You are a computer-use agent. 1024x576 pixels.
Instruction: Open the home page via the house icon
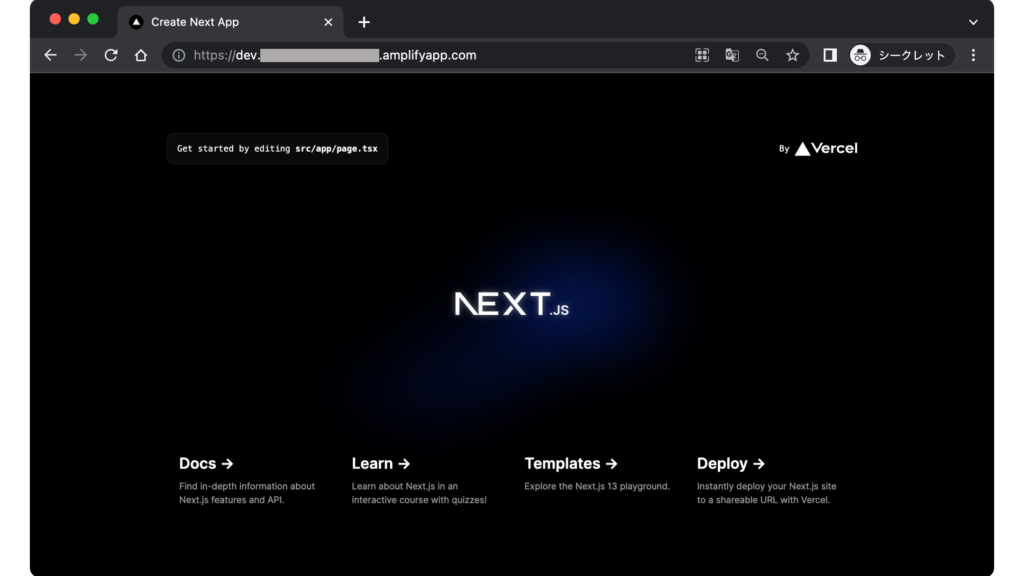tap(141, 56)
